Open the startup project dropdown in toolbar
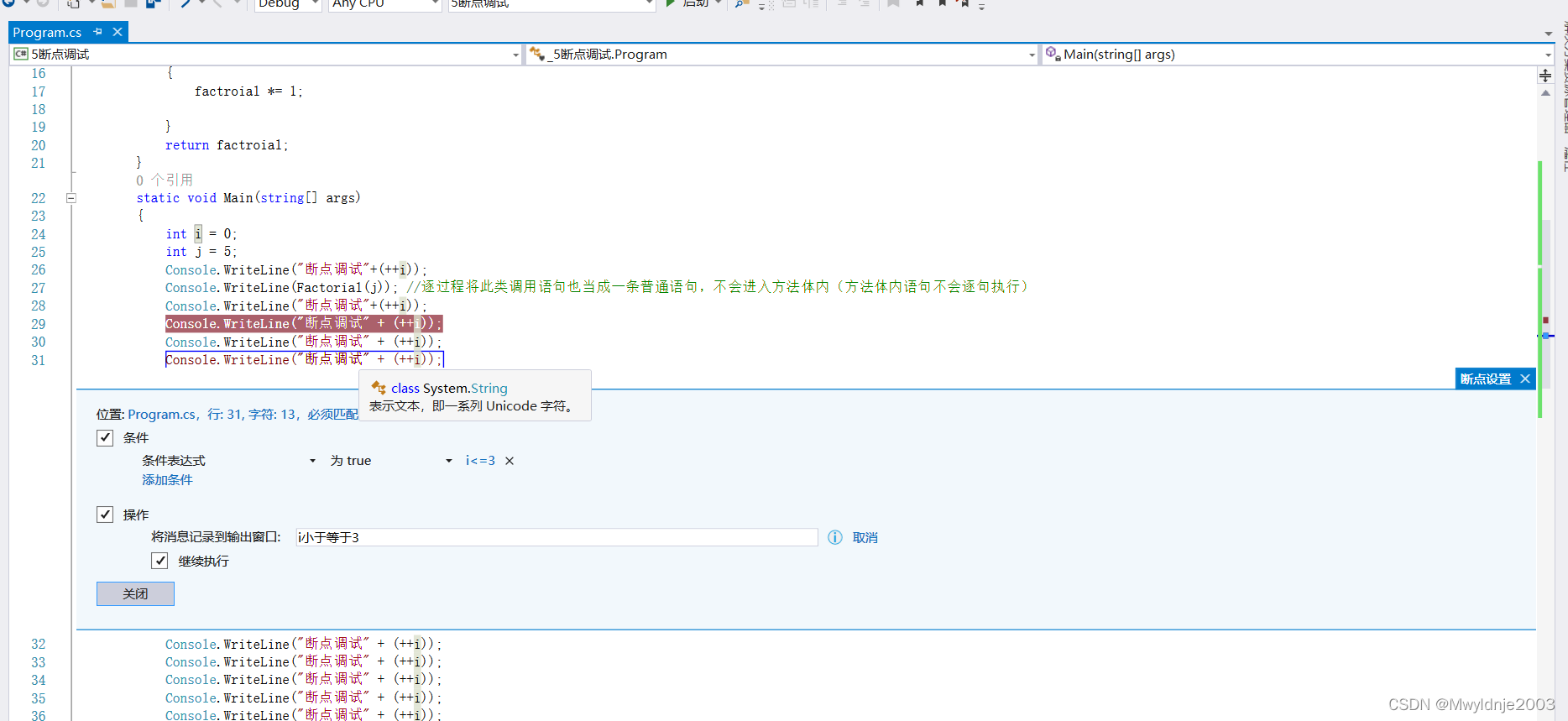1568x721 pixels. (x=551, y=4)
